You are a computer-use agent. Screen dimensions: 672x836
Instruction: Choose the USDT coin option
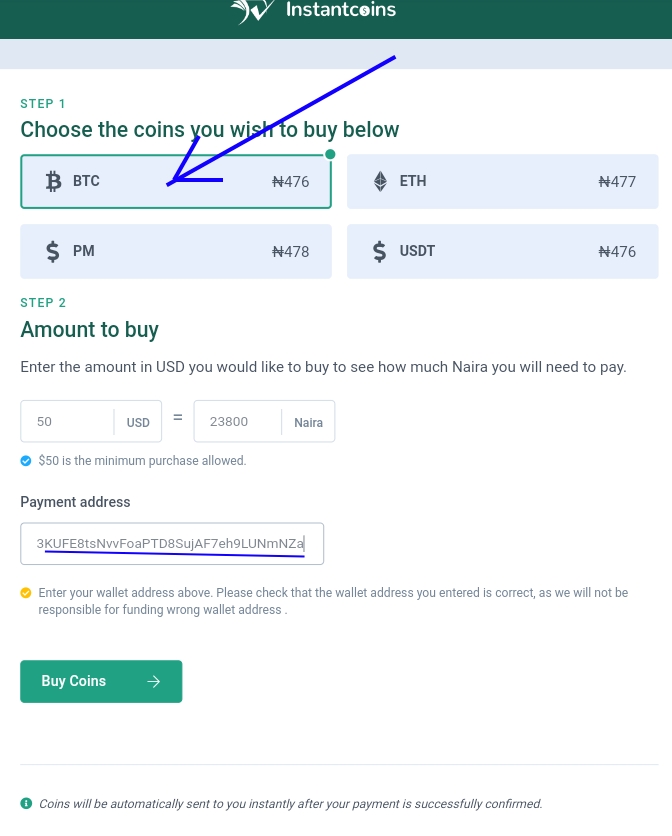(502, 251)
